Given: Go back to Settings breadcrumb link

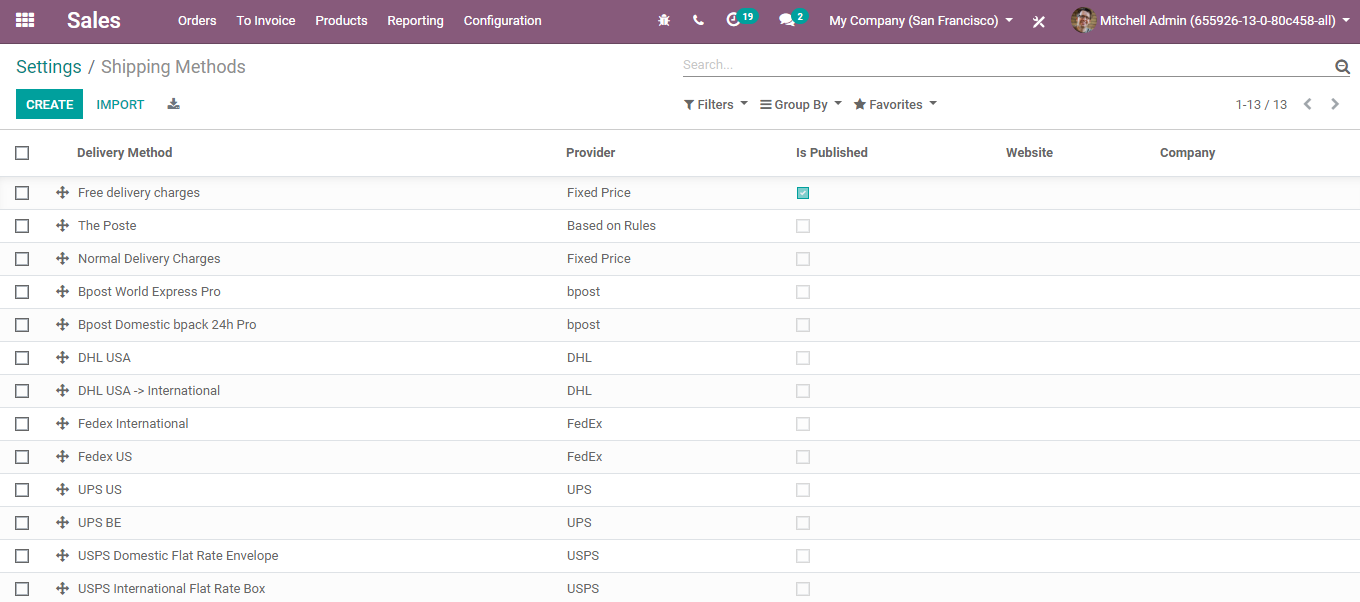Looking at the screenshot, I should 49,67.
